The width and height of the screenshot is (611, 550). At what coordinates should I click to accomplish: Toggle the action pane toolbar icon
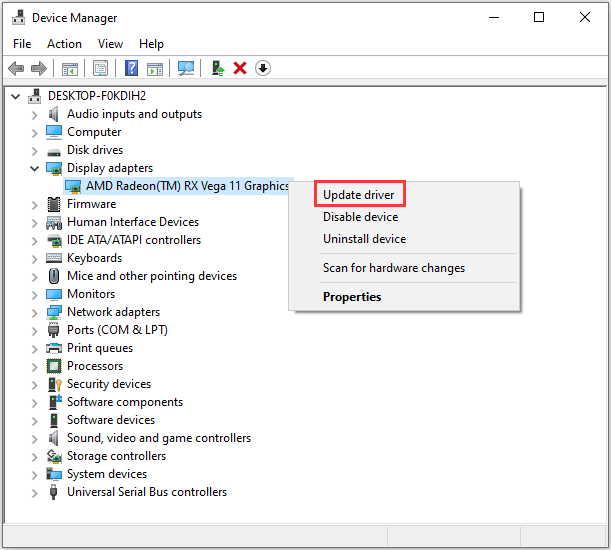(x=155, y=69)
